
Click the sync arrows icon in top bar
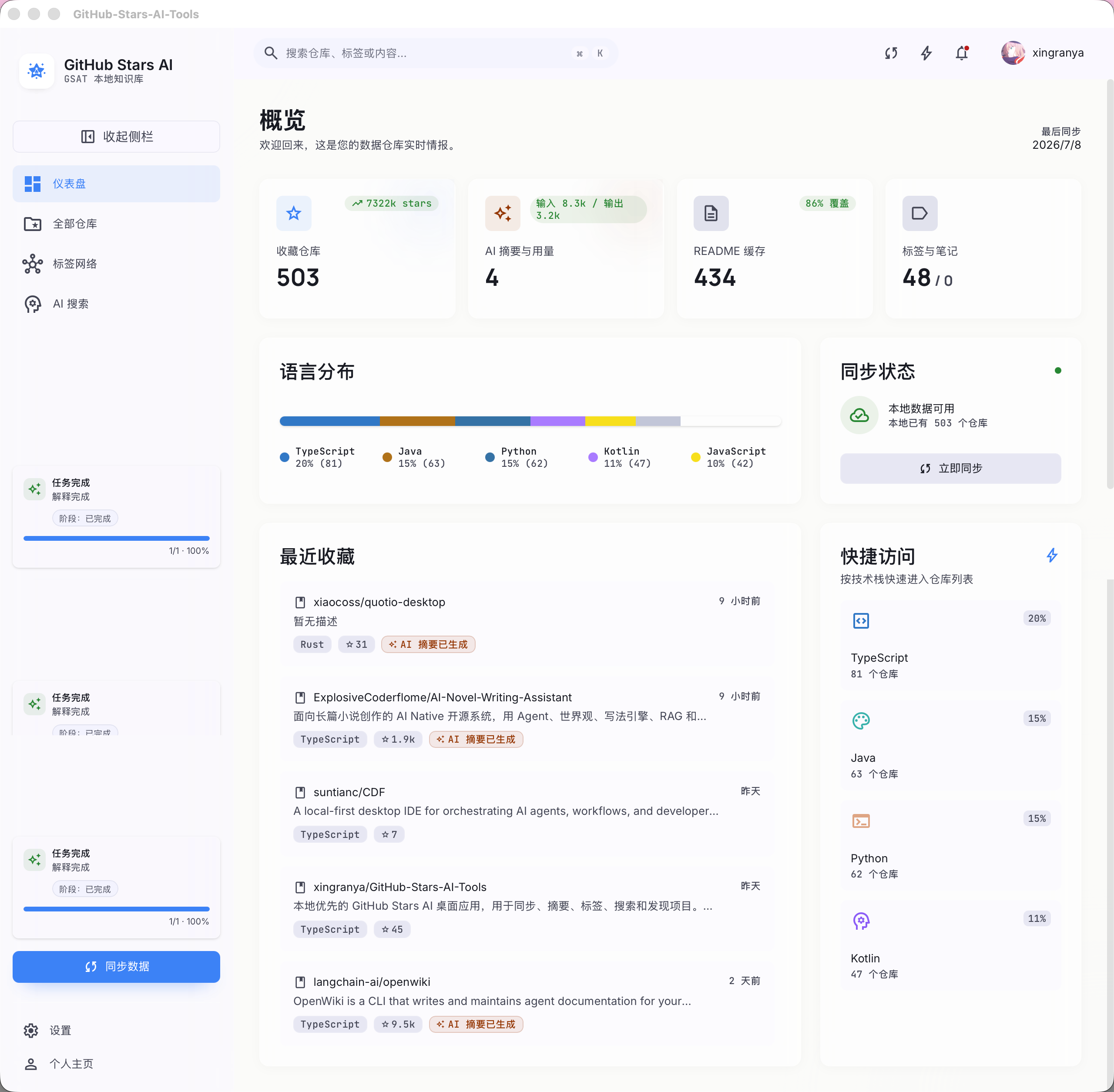[x=891, y=54]
